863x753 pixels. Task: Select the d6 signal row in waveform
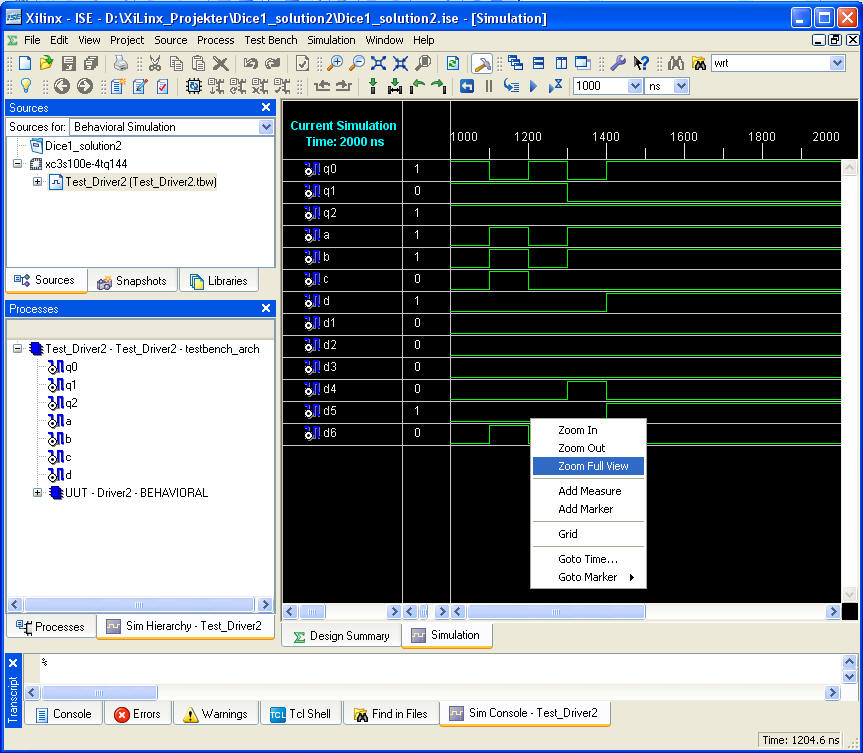pyautogui.click(x=329, y=433)
